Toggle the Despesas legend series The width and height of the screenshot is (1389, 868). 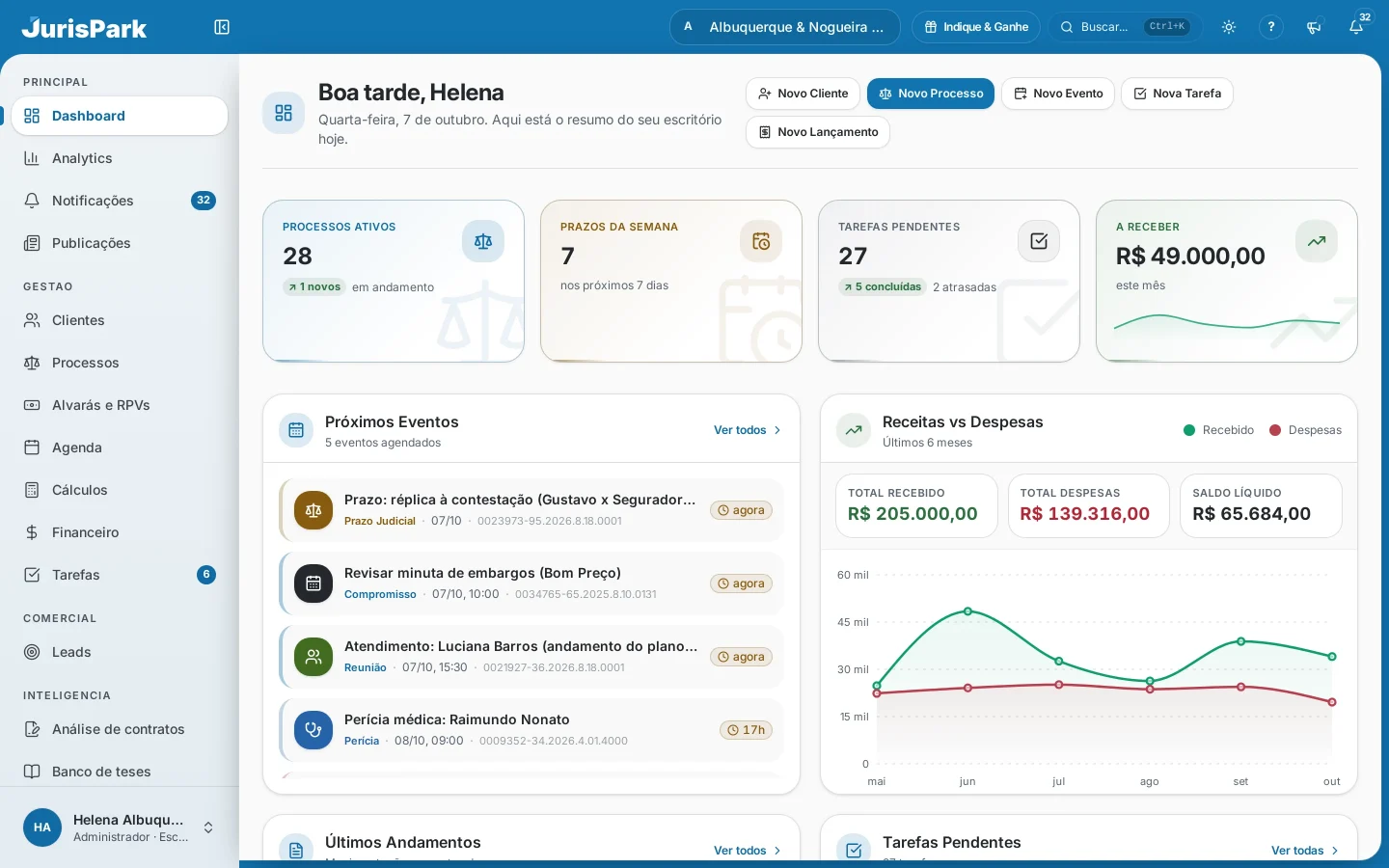[x=1305, y=430]
